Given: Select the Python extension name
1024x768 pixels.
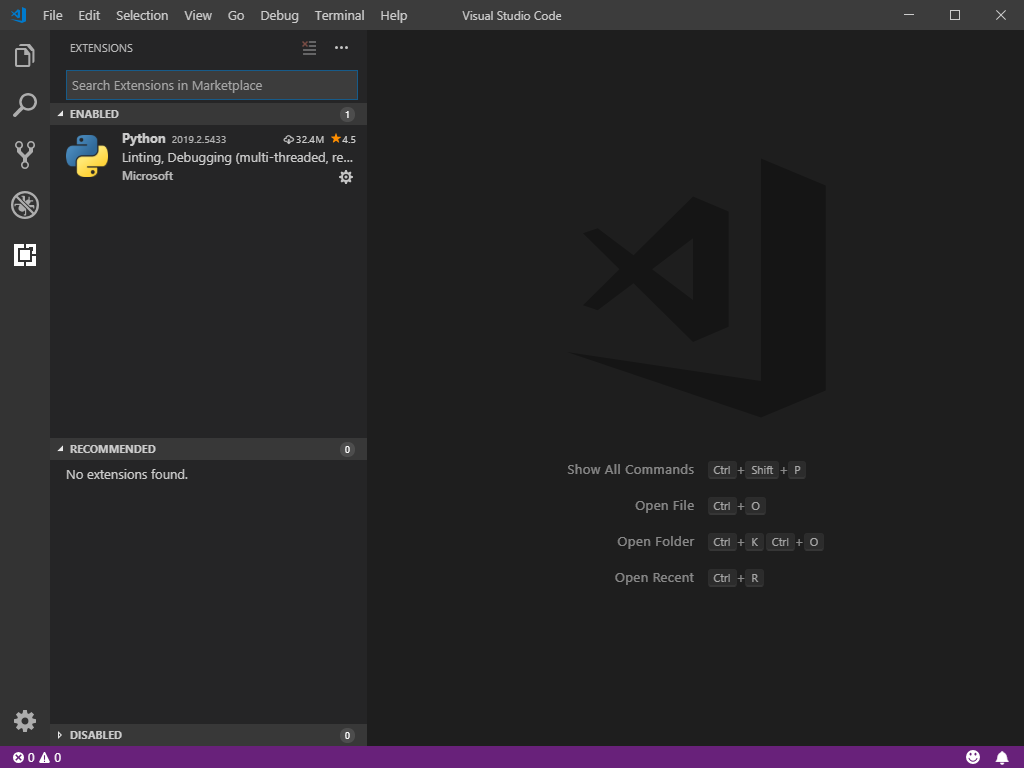Looking at the screenshot, I should [x=144, y=138].
